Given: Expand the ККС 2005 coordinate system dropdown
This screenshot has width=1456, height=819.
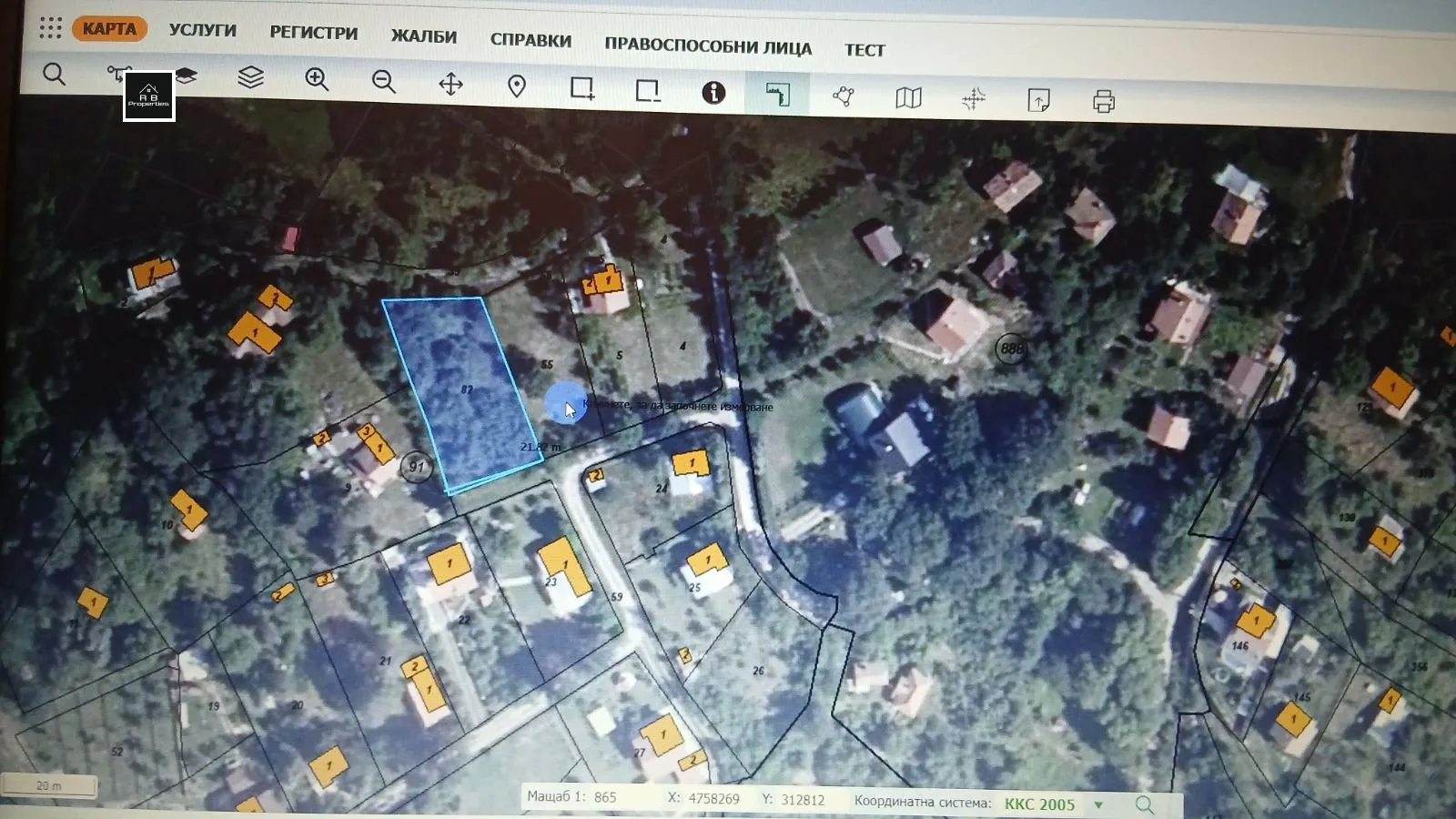Looking at the screenshot, I should (x=1098, y=804).
